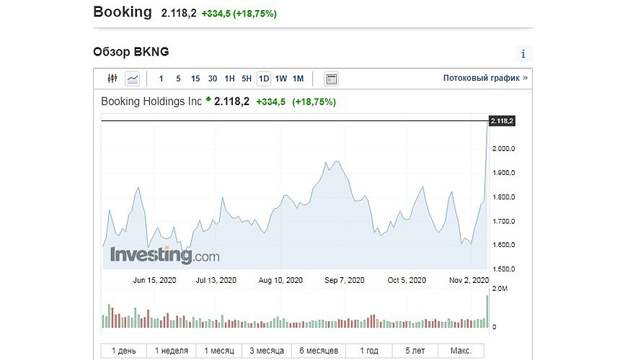This screenshot has width=620, height=360.
Task: Click the info icon beside Обзор BKNG
Action: pyautogui.click(x=523, y=54)
